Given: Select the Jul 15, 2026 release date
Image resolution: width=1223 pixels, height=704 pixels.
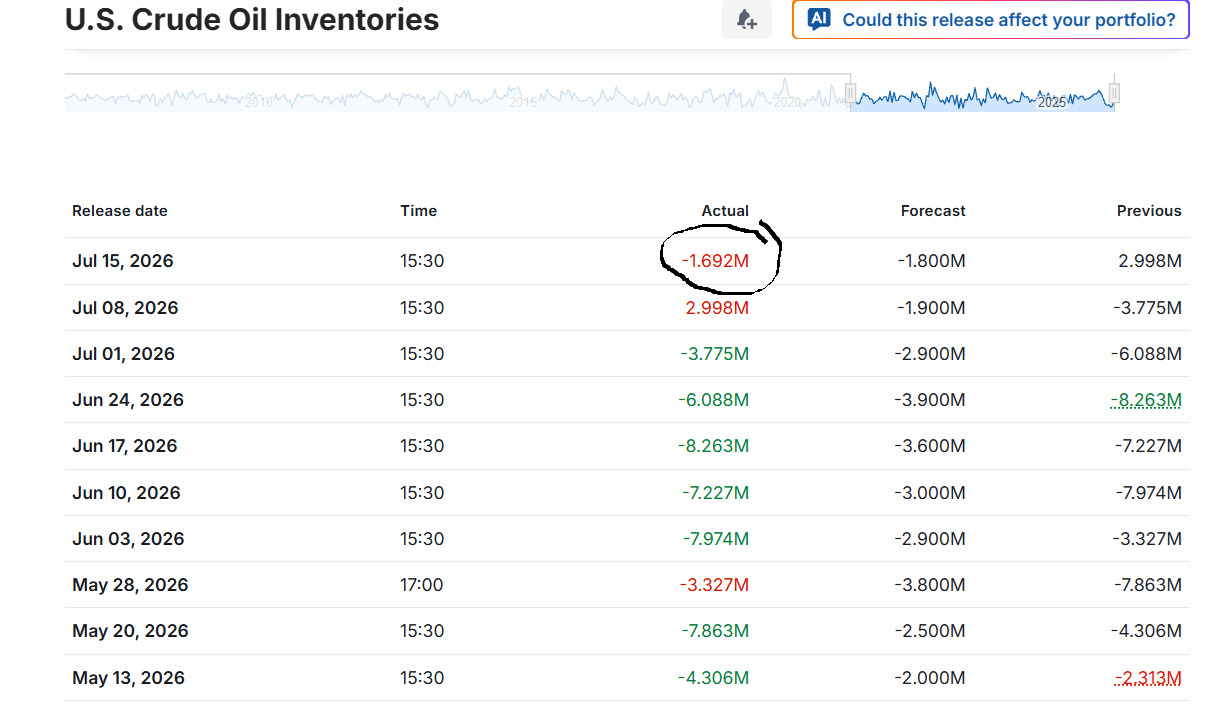Looking at the screenshot, I should click(123, 261).
